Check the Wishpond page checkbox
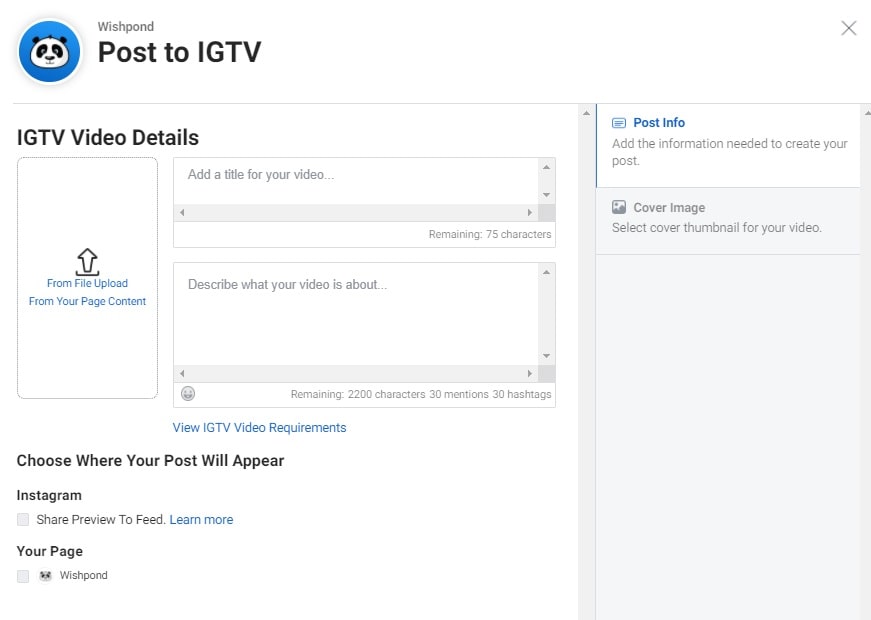This screenshot has width=871, height=620. click(23, 576)
